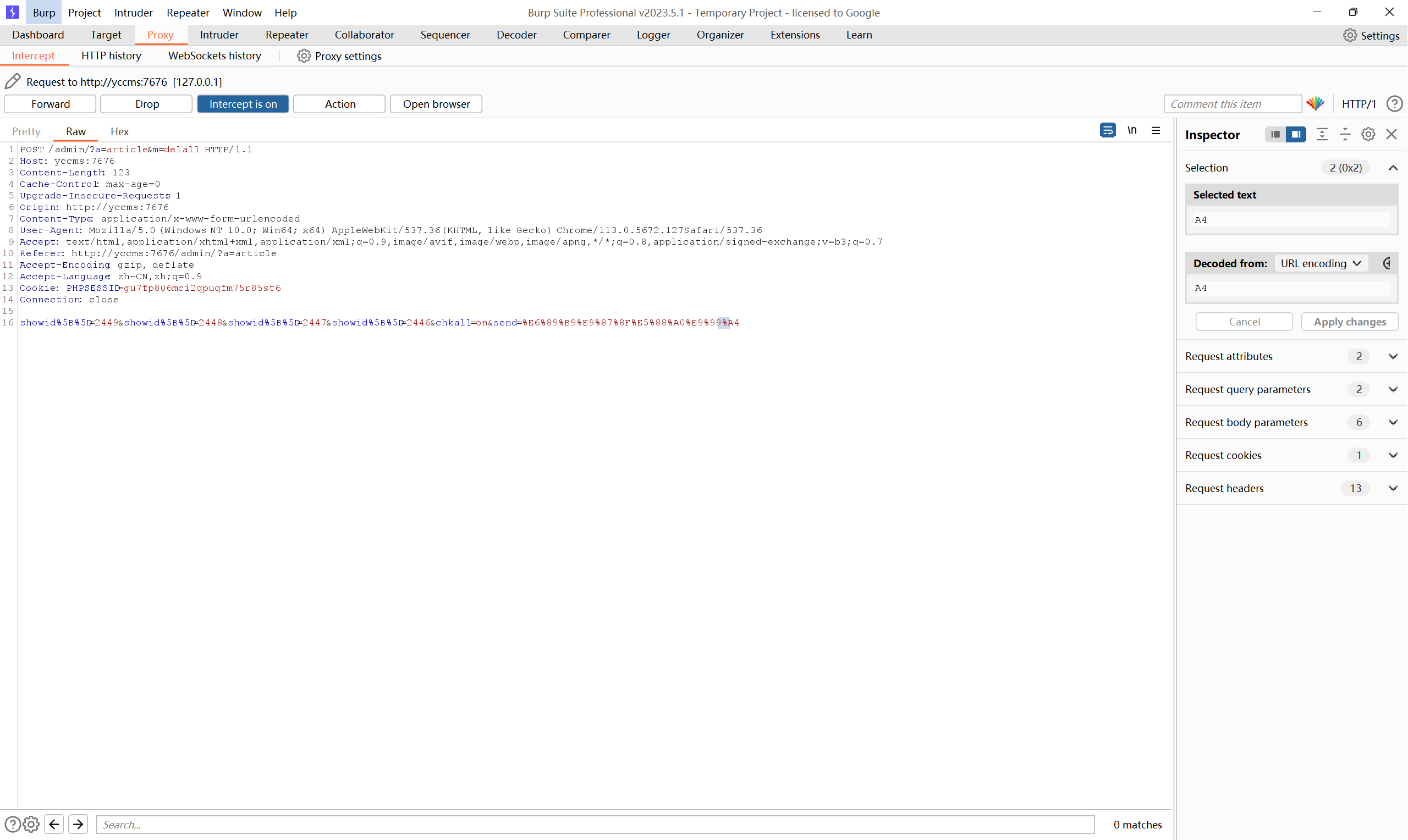This screenshot has height=840, width=1408.
Task: Open the Repeater main tab
Action: coord(287,35)
